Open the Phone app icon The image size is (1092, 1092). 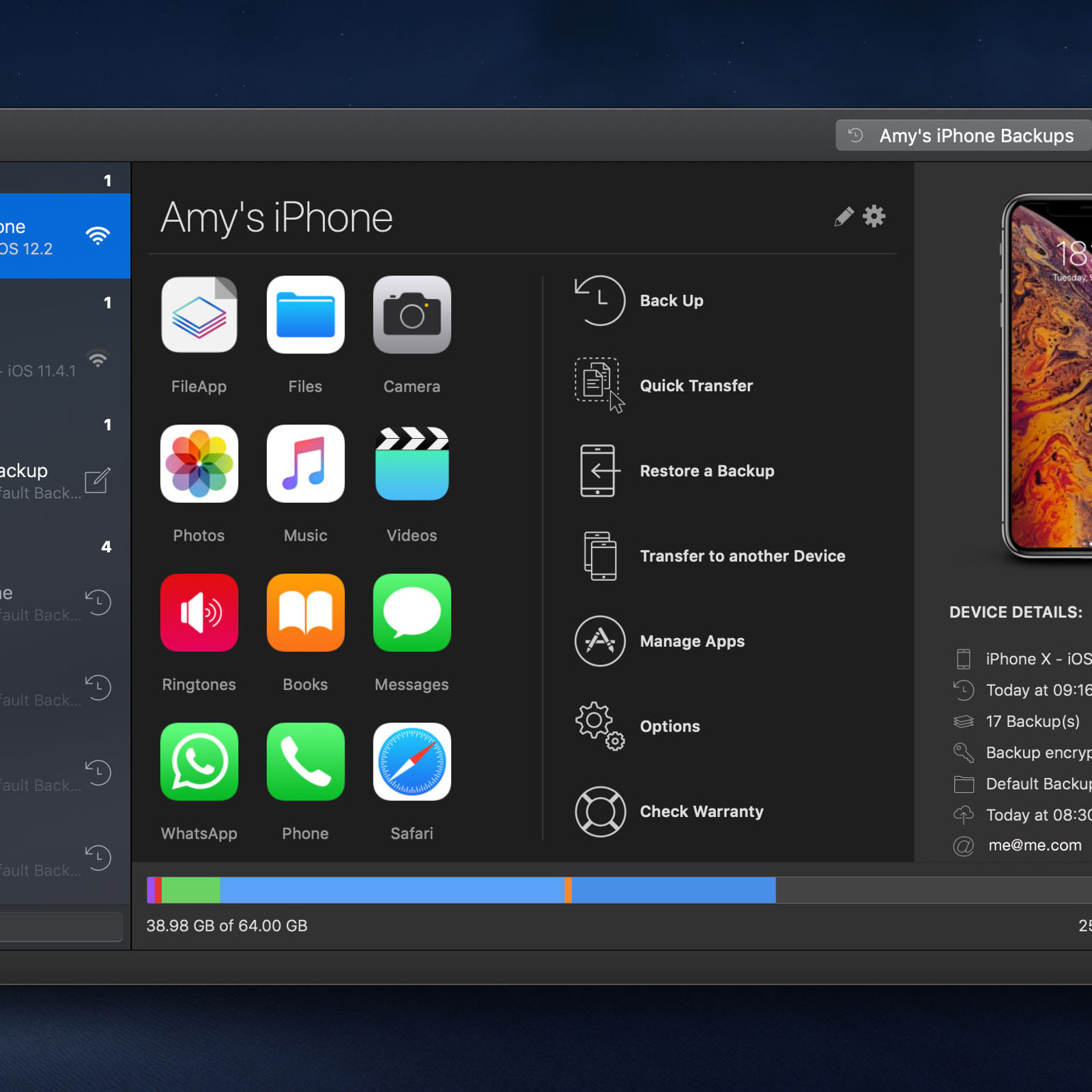point(305,761)
